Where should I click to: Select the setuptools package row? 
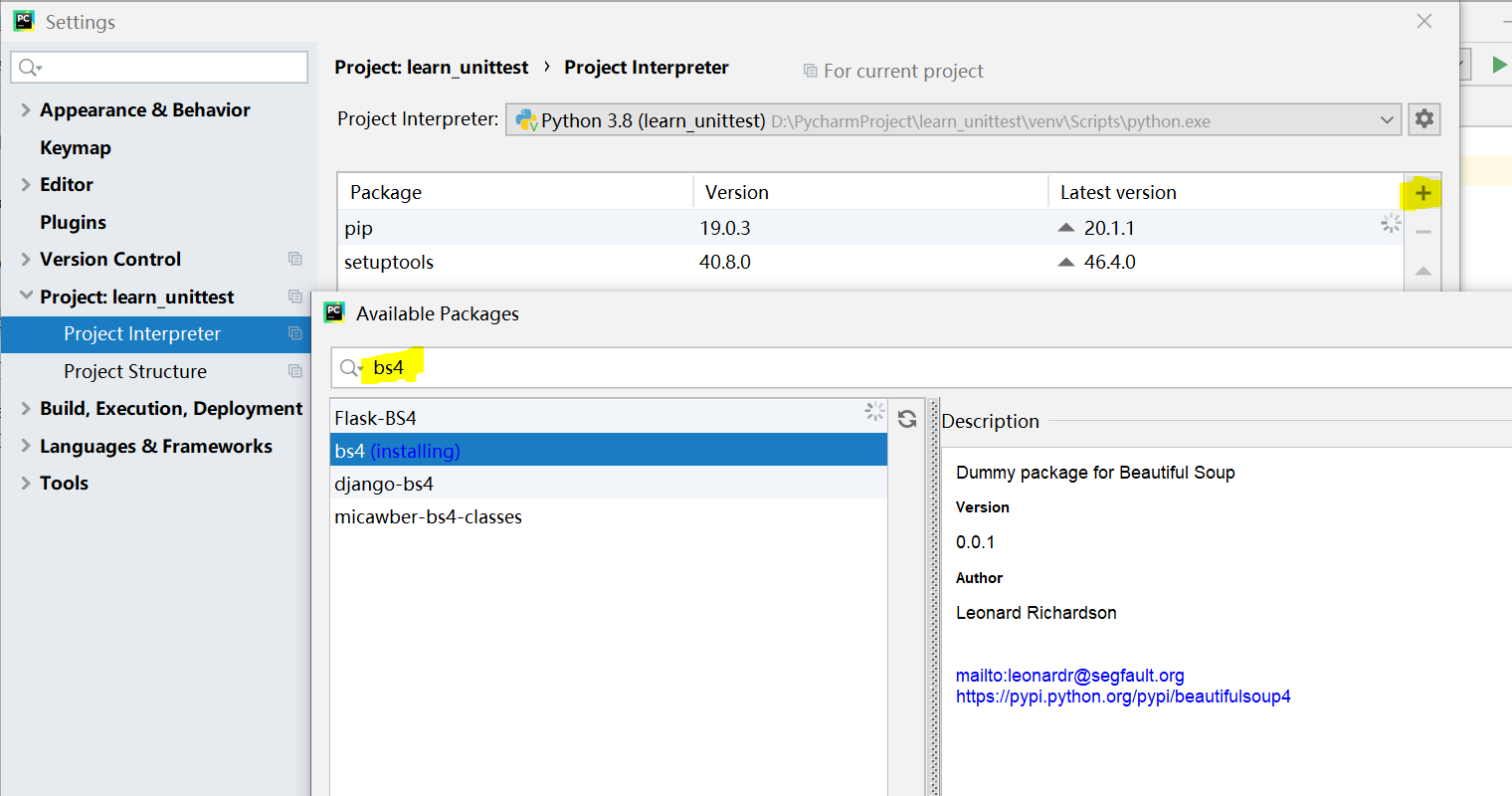[x=870, y=262]
